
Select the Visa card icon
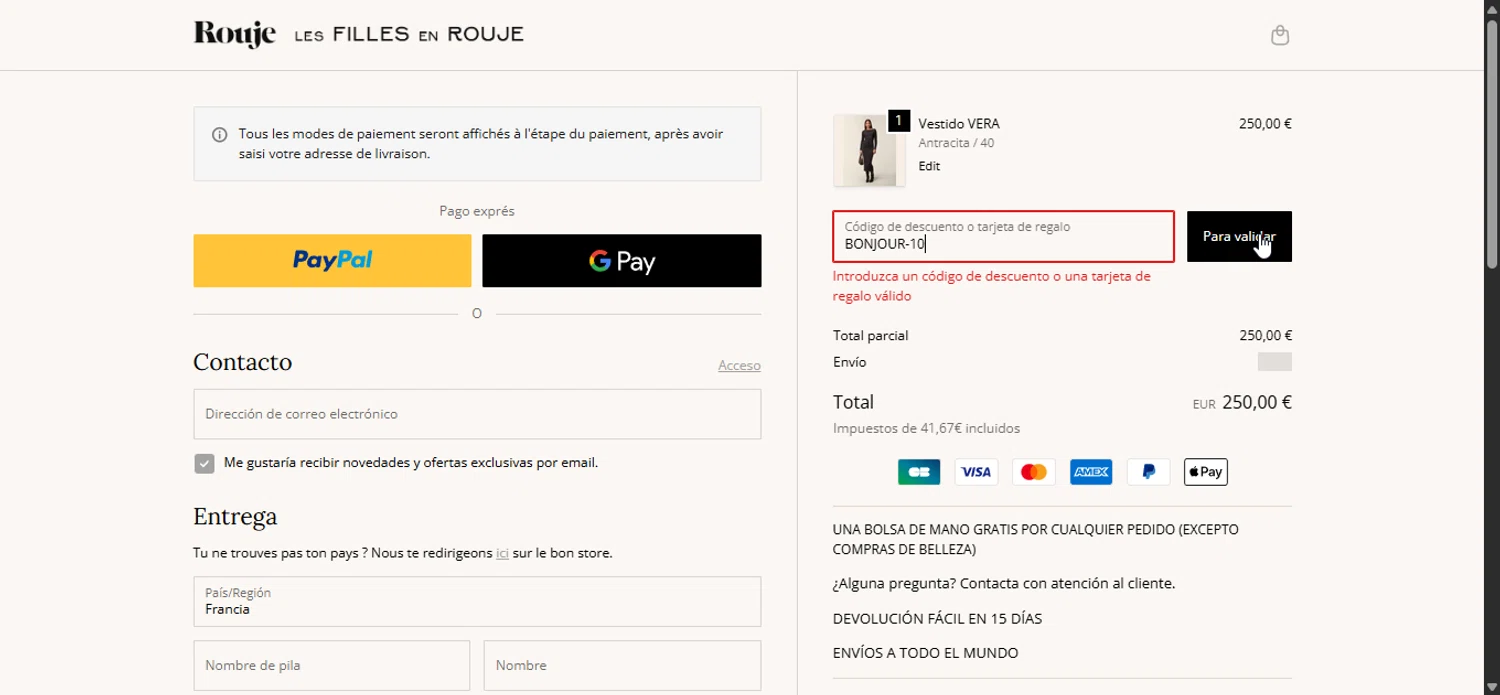click(976, 472)
